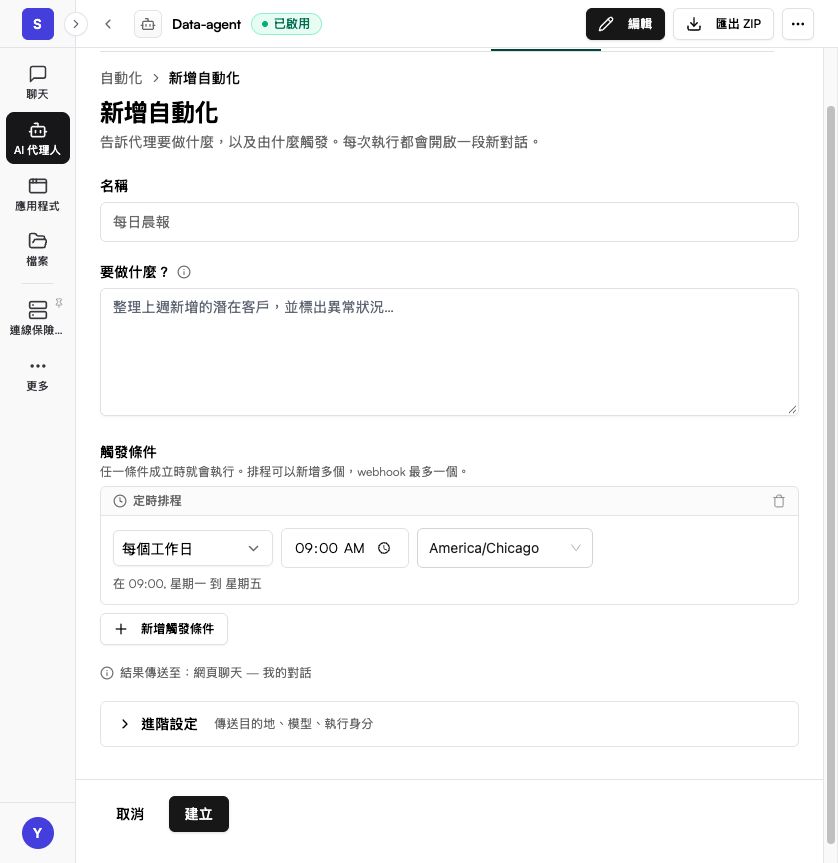Click the 取消 cancel button

pyautogui.click(x=130, y=814)
